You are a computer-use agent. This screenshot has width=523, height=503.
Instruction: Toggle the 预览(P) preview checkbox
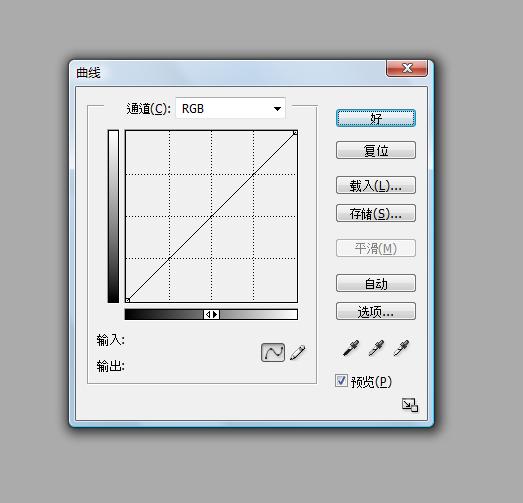tap(341, 381)
